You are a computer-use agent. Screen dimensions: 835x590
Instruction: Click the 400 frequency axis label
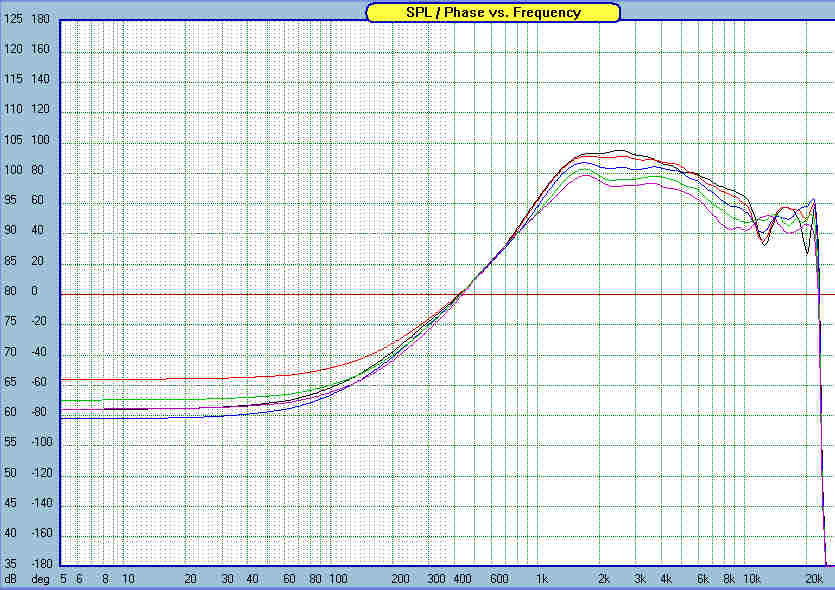[462, 579]
